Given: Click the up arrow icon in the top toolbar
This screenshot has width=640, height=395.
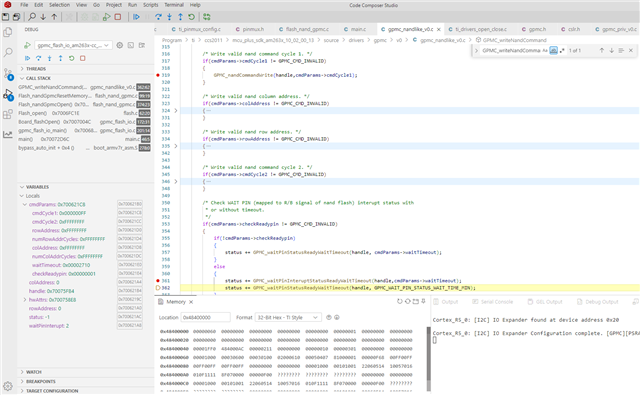Looking at the screenshot, I should coord(54,17).
